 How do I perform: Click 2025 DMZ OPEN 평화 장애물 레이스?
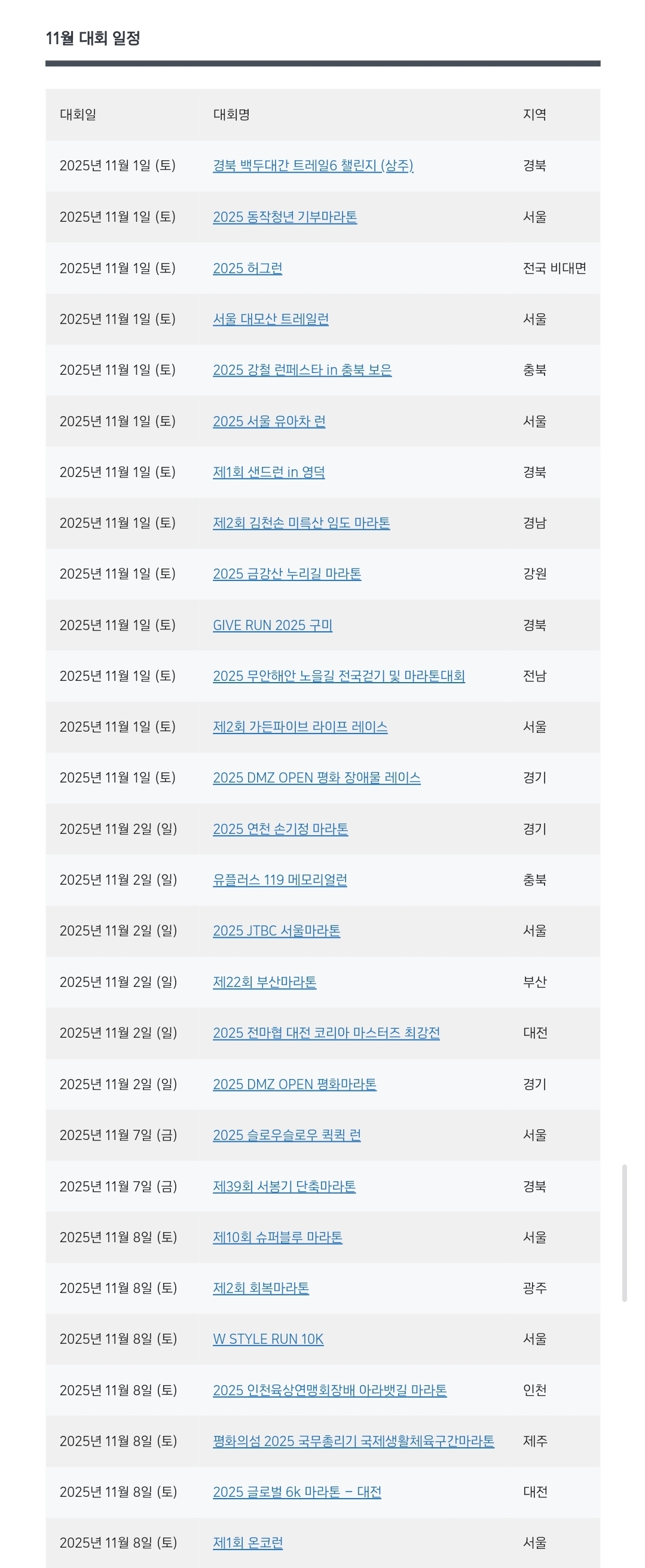pos(316,778)
